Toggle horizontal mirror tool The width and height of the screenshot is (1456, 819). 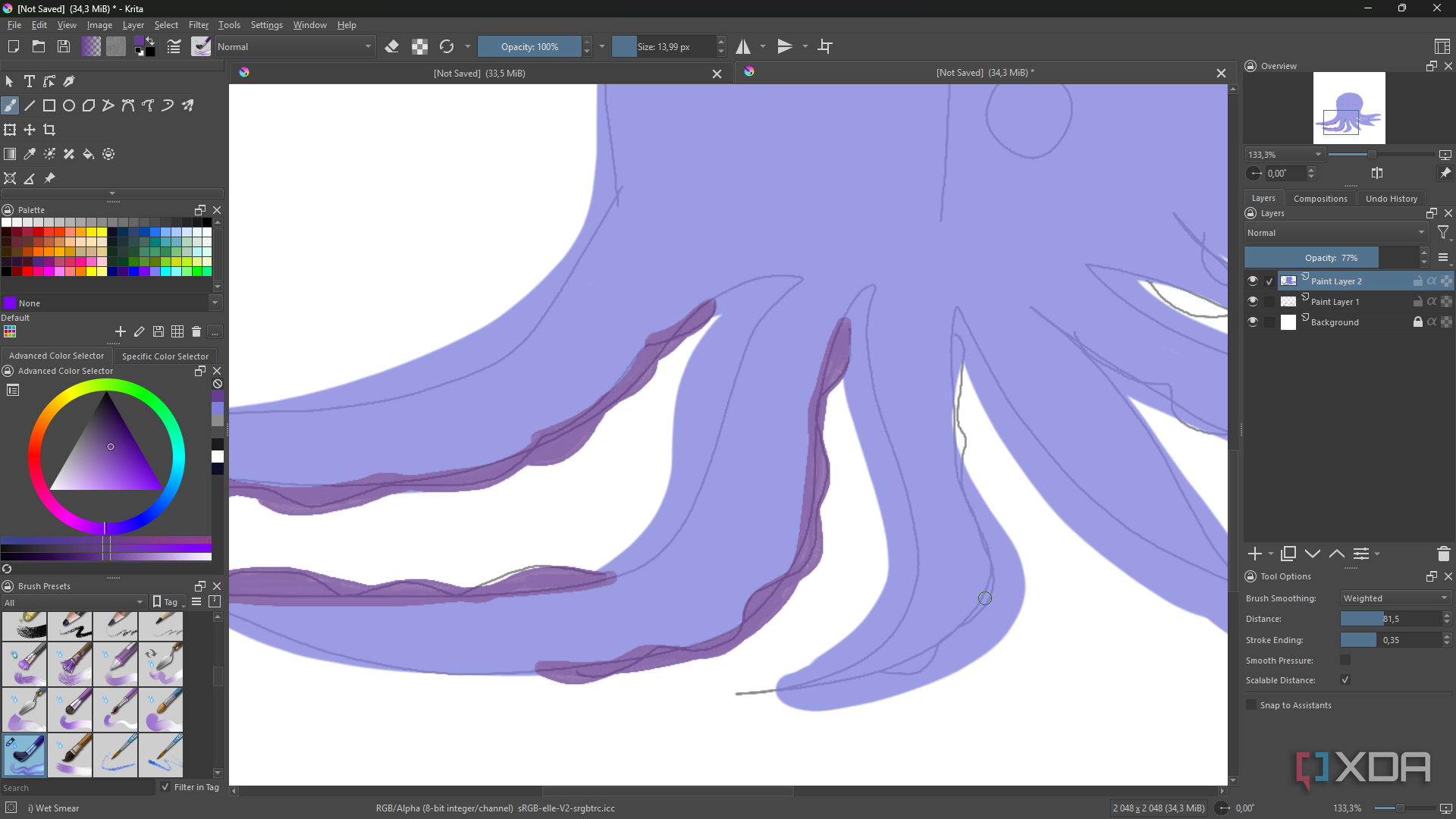pos(744,46)
